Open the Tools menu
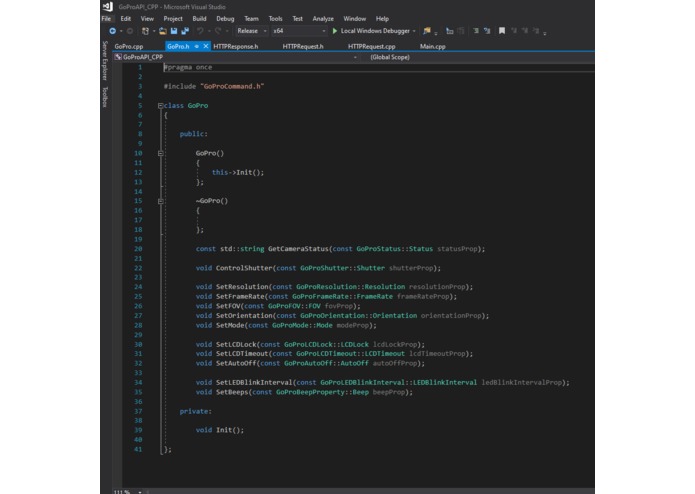 point(275,19)
